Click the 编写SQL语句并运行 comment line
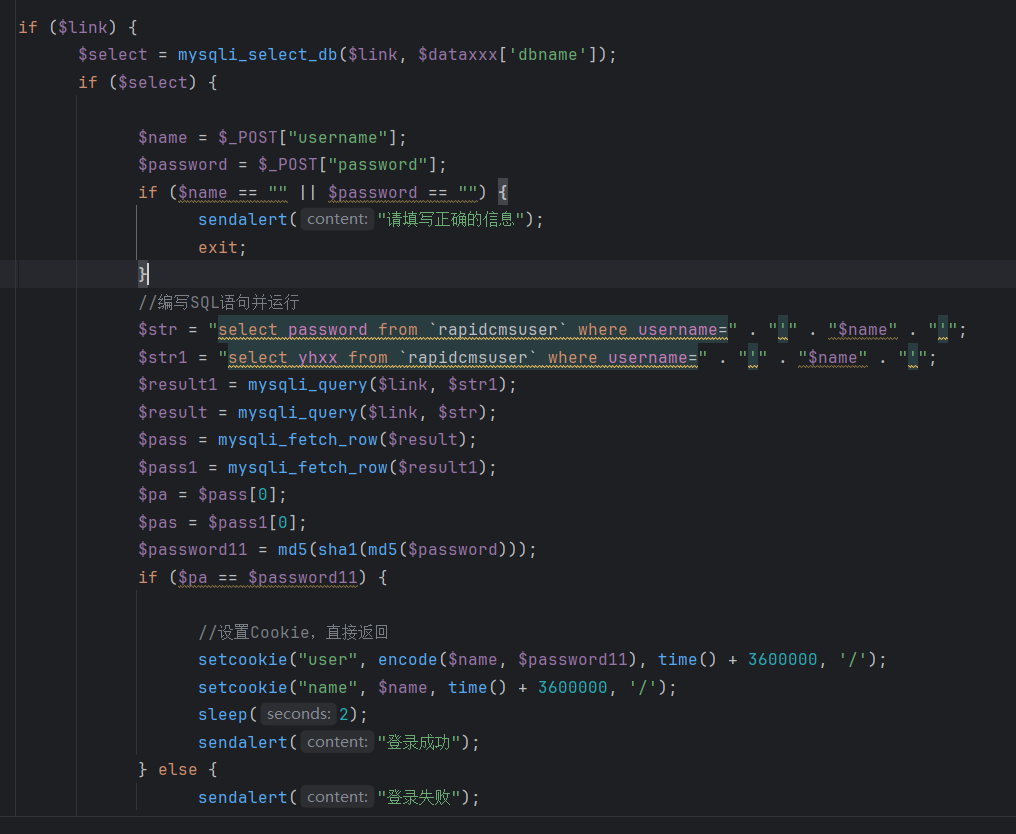 point(218,302)
